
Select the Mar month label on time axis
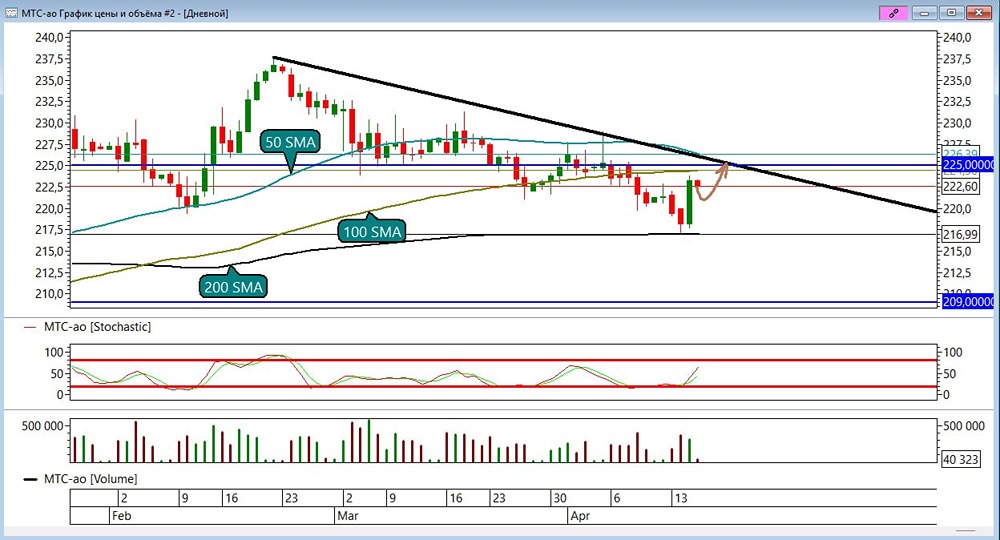click(348, 515)
